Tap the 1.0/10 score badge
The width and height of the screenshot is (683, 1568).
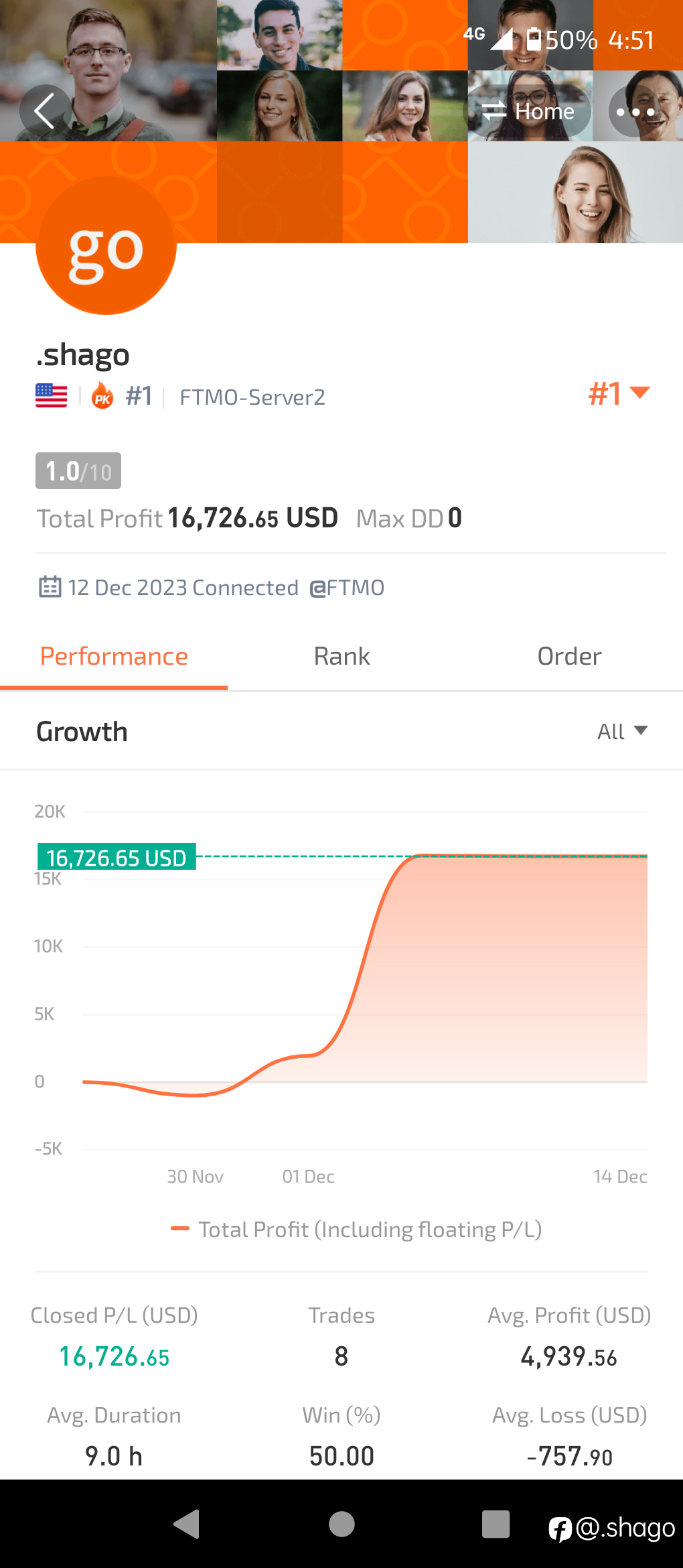click(x=78, y=471)
